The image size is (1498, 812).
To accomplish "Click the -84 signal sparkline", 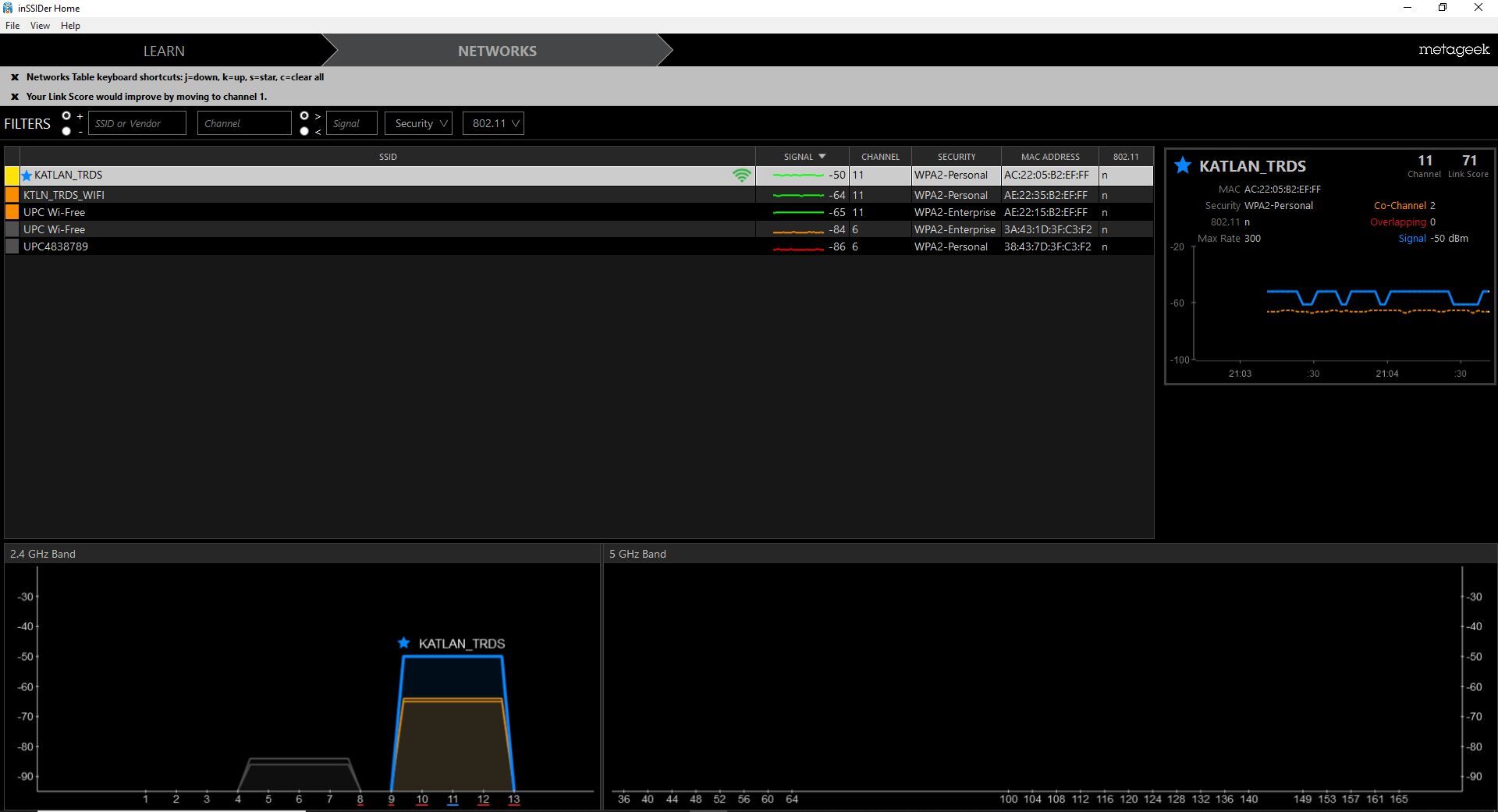I will coord(798,232).
